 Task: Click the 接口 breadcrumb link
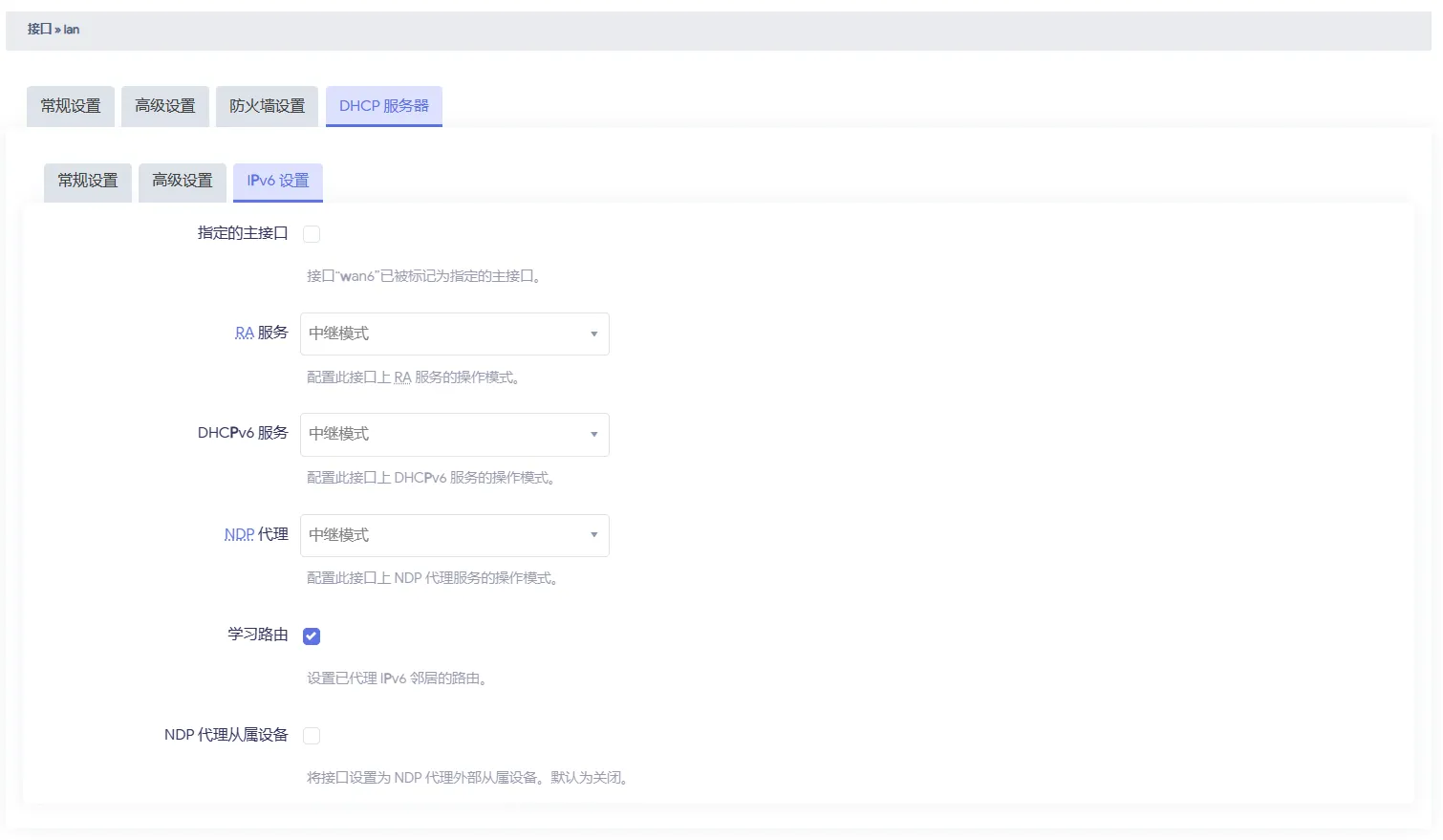(x=39, y=30)
